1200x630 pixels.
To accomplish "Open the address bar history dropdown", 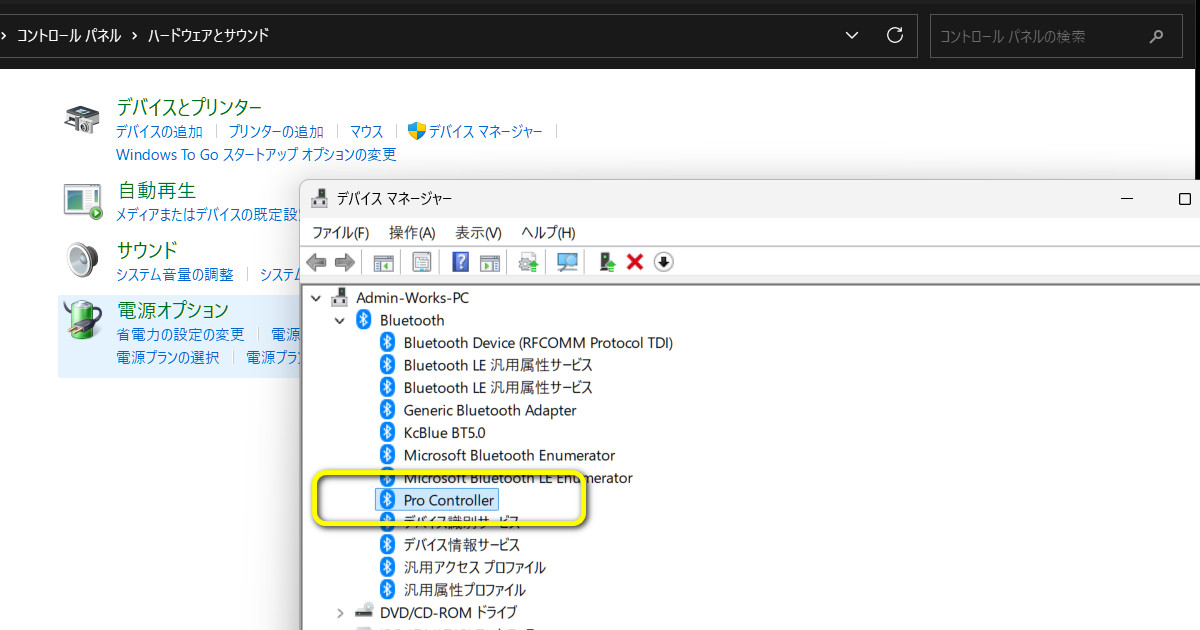I will (x=852, y=35).
